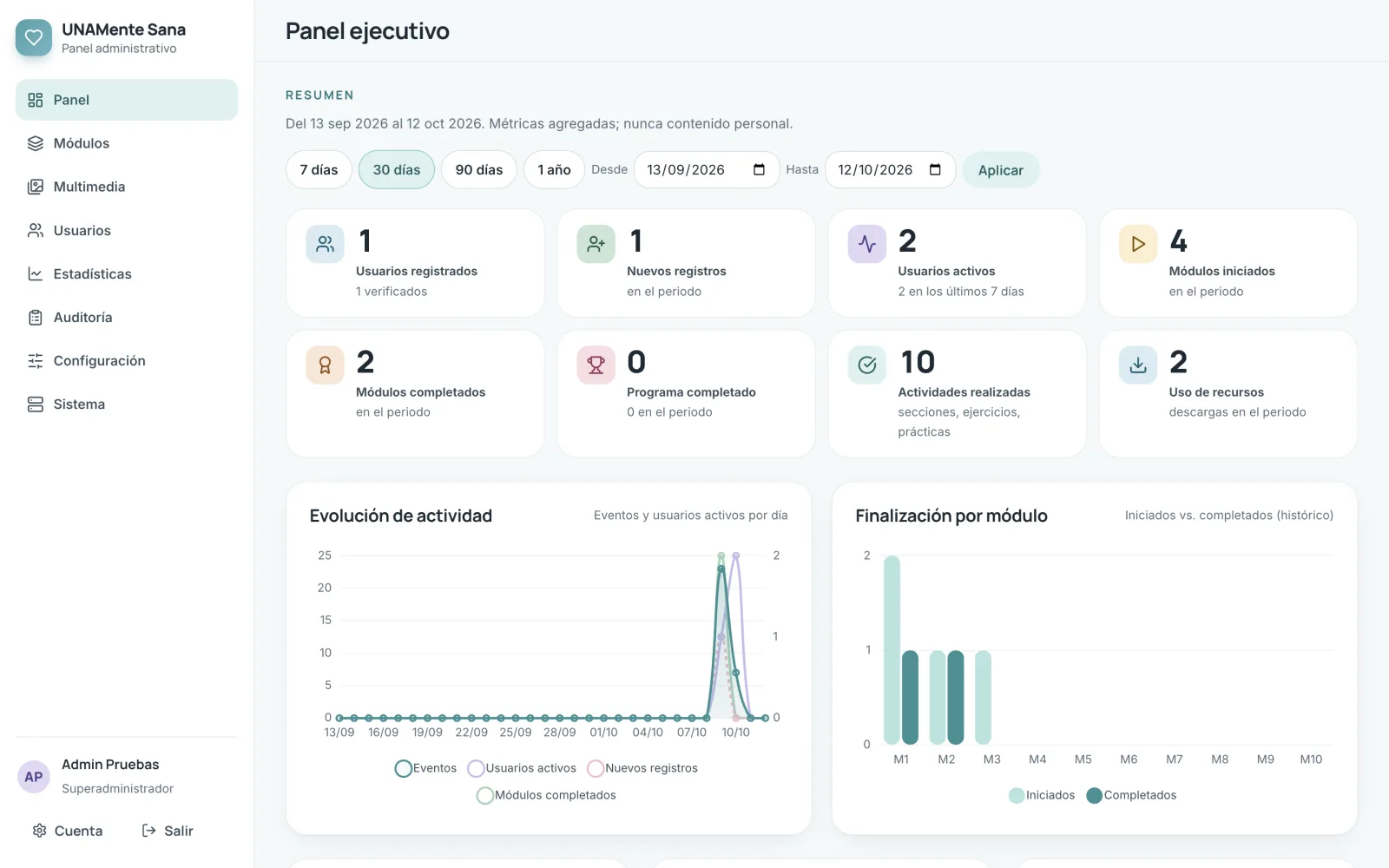Click the Hasta date field
This screenshot has width=1389, height=868.
(x=890, y=169)
